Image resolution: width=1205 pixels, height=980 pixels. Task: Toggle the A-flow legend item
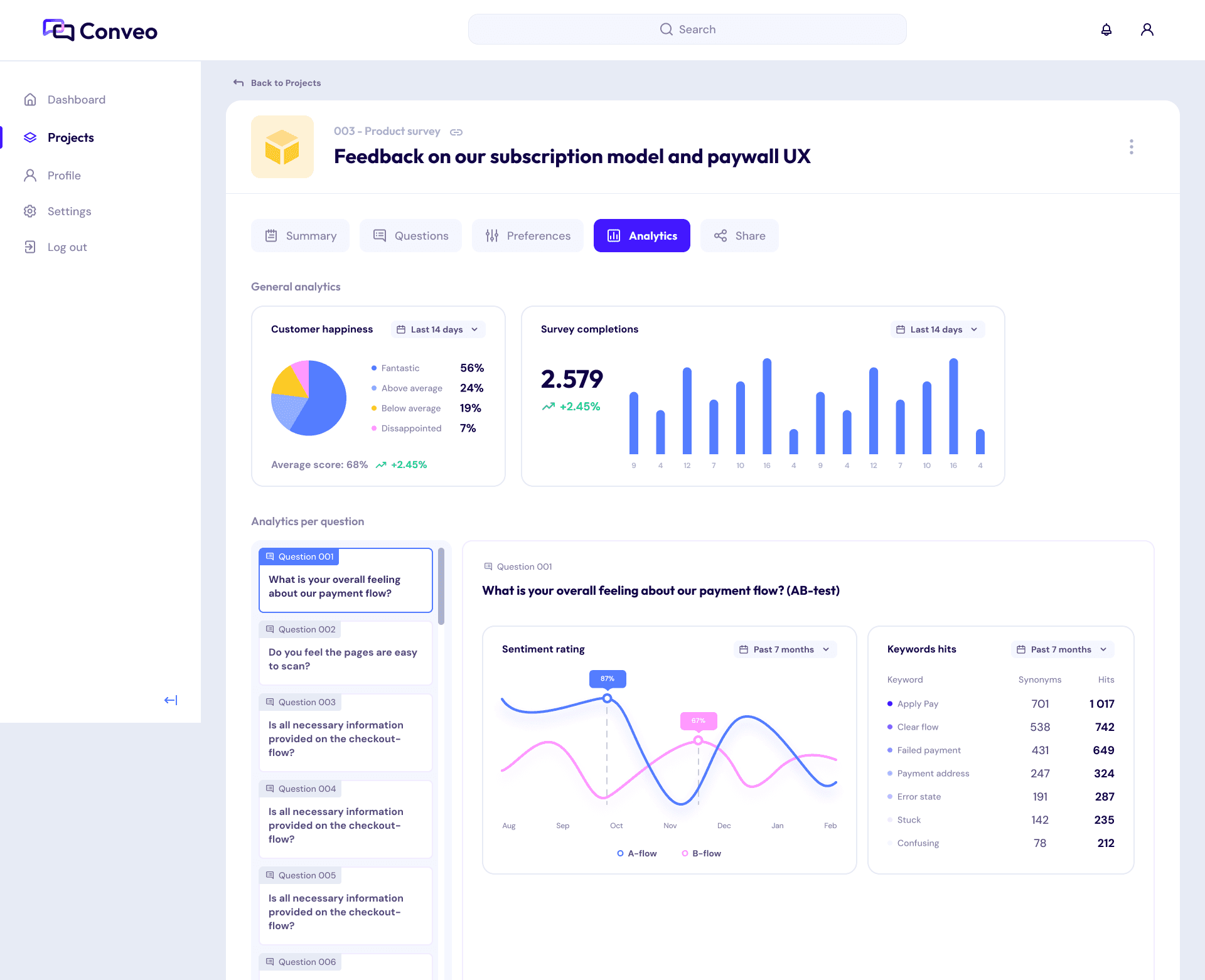(637, 853)
